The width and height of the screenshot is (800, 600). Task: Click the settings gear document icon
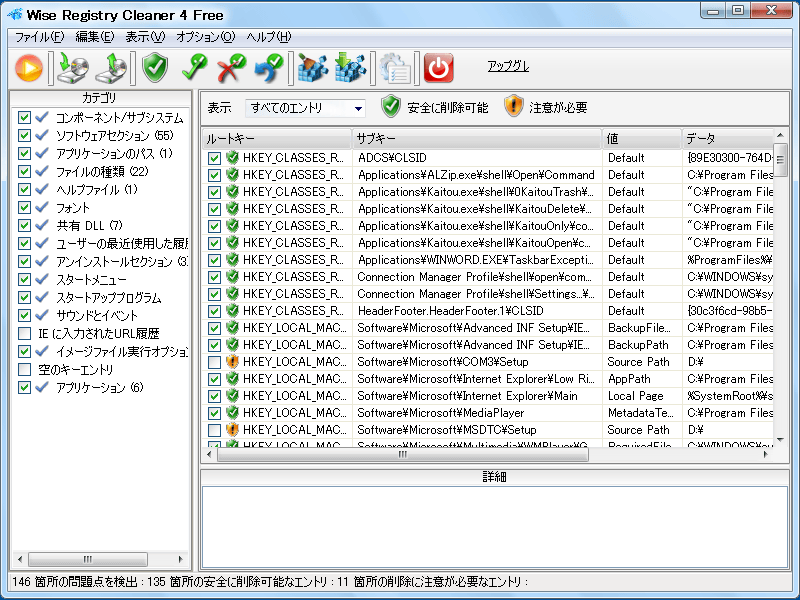coord(395,67)
